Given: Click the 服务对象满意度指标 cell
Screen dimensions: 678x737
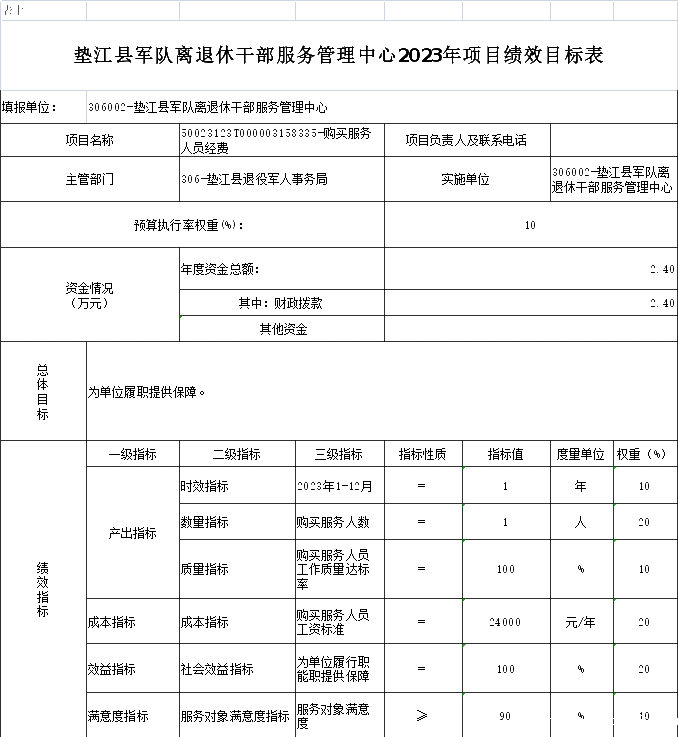Looking at the screenshot, I should click(236, 716).
